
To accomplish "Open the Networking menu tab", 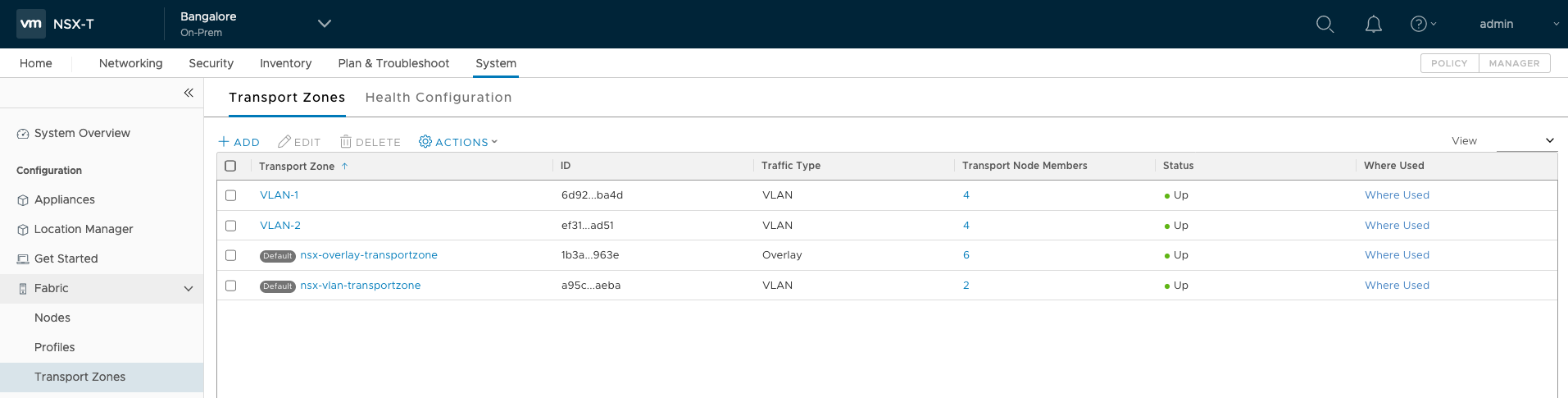I will (130, 63).
